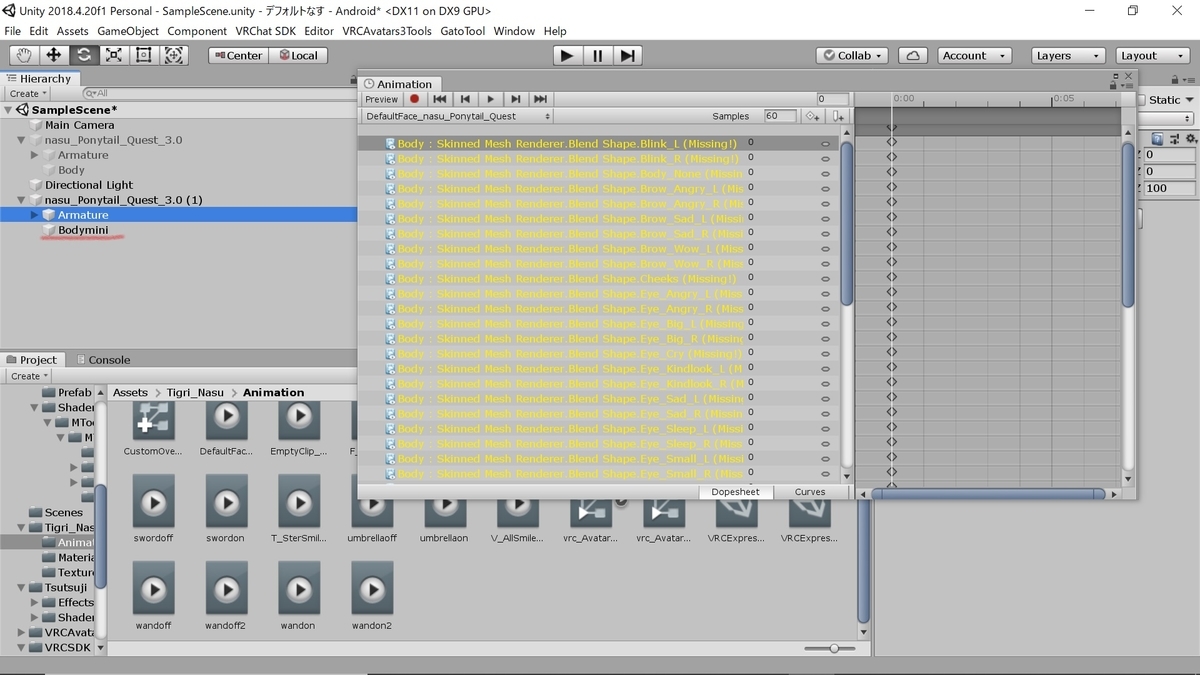1200x675 pixels.
Task: Select Bodymini in Hierarchy
Action: pyautogui.click(x=83, y=230)
